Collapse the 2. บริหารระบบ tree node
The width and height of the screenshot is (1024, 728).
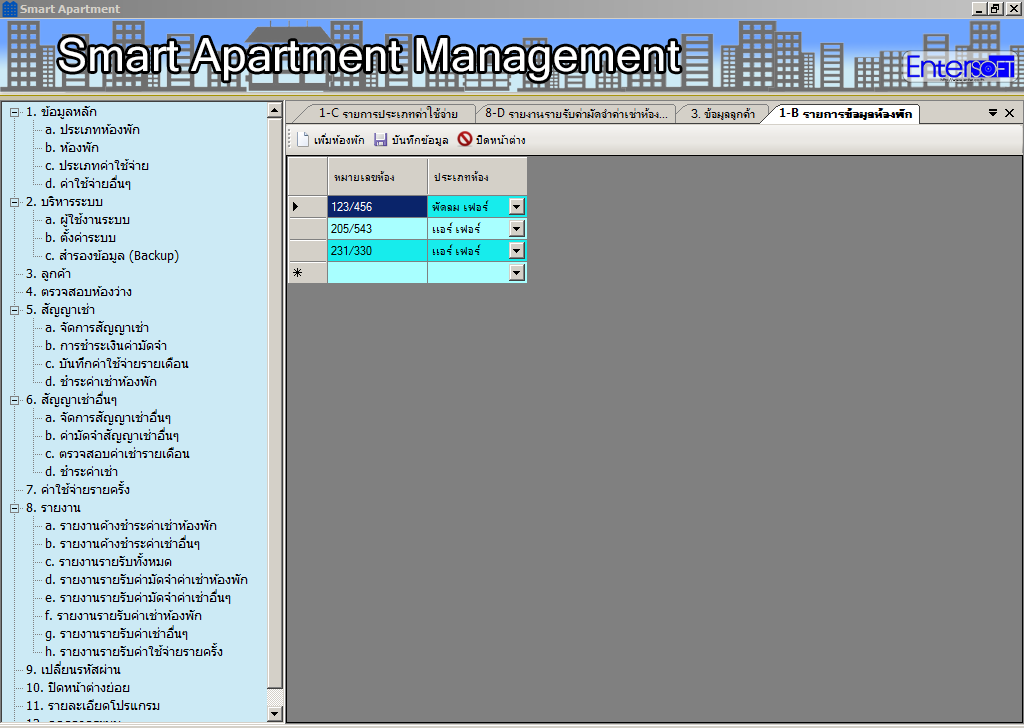(14, 202)
